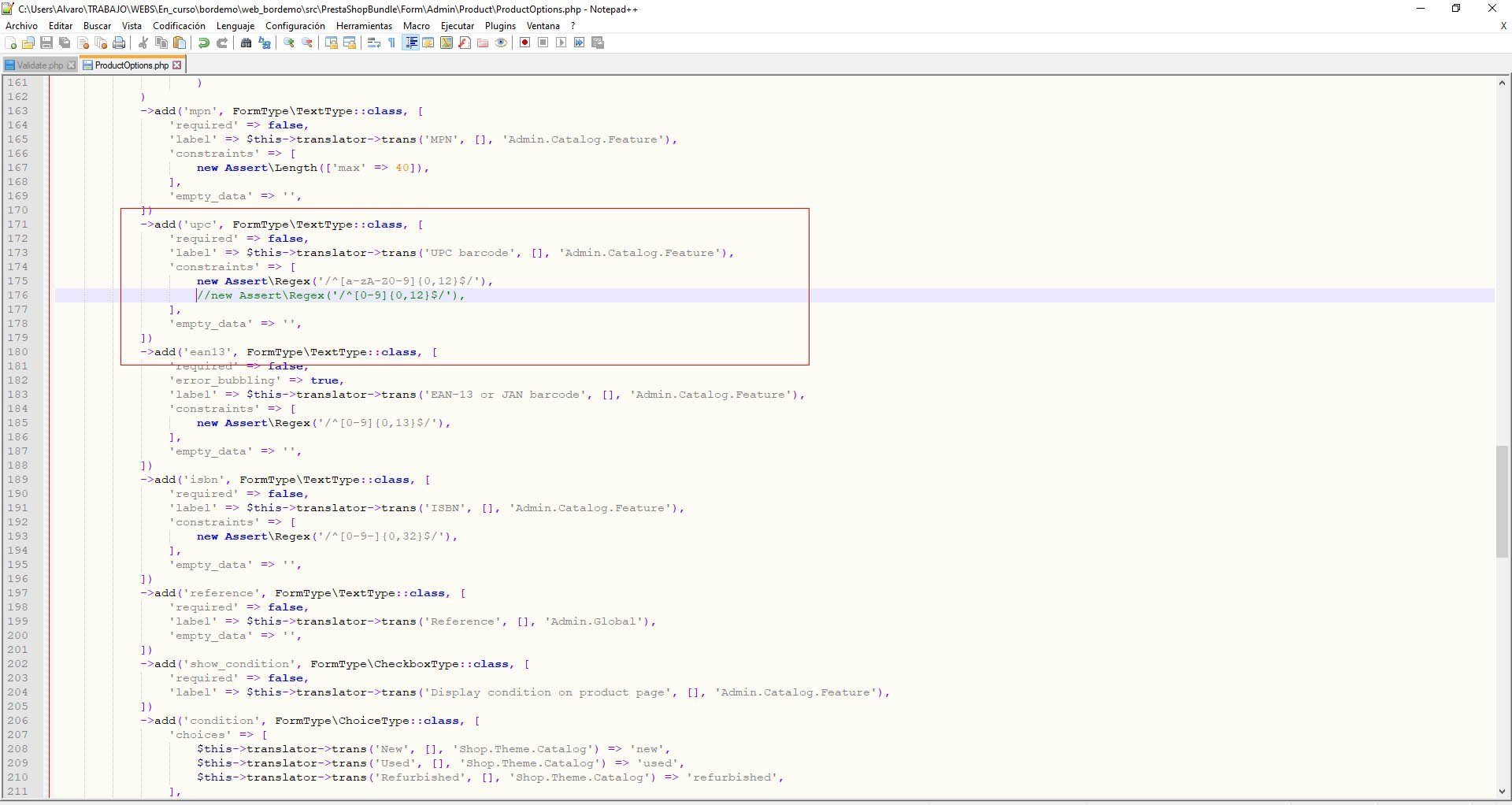Toggle Show all characters pilcrow button
The height and width of the screenshot is (805, 1512).
tap(392, 43)
